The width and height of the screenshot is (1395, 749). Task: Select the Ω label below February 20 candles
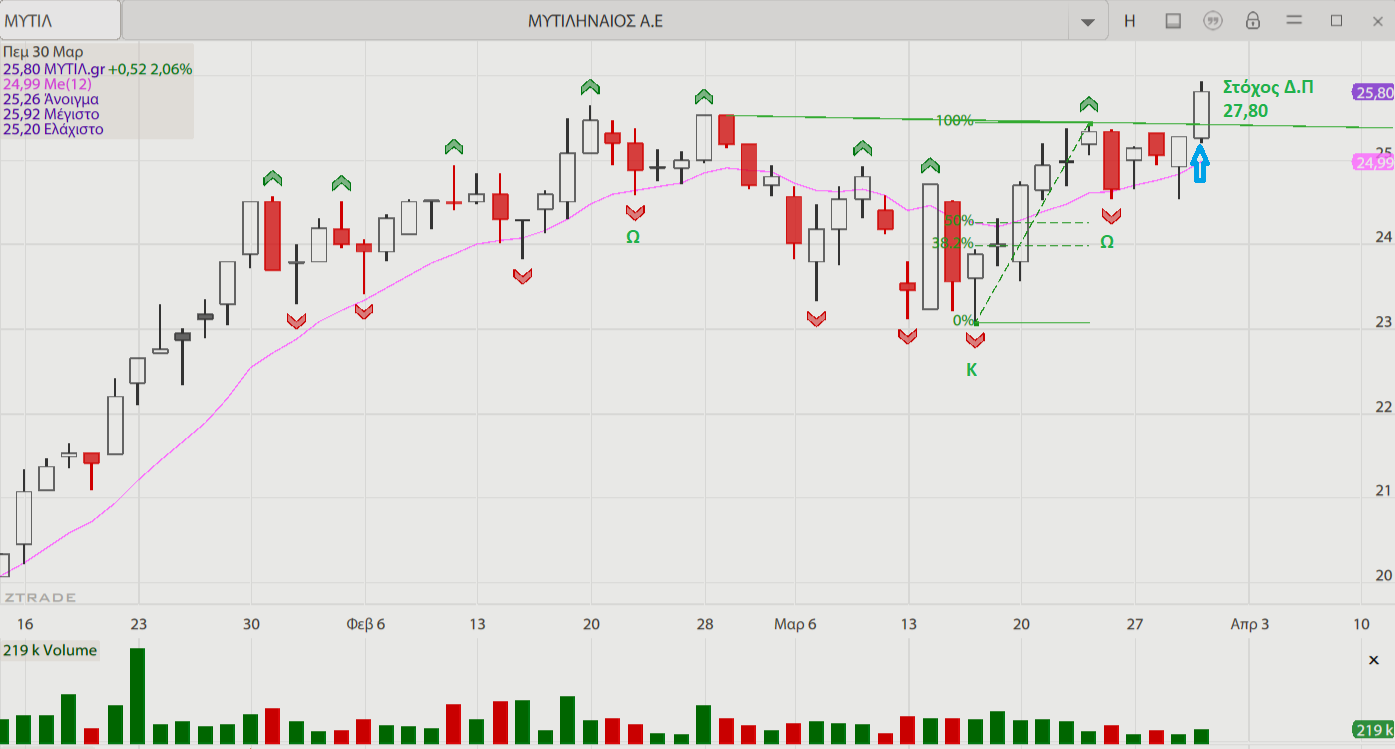point(633,237)
